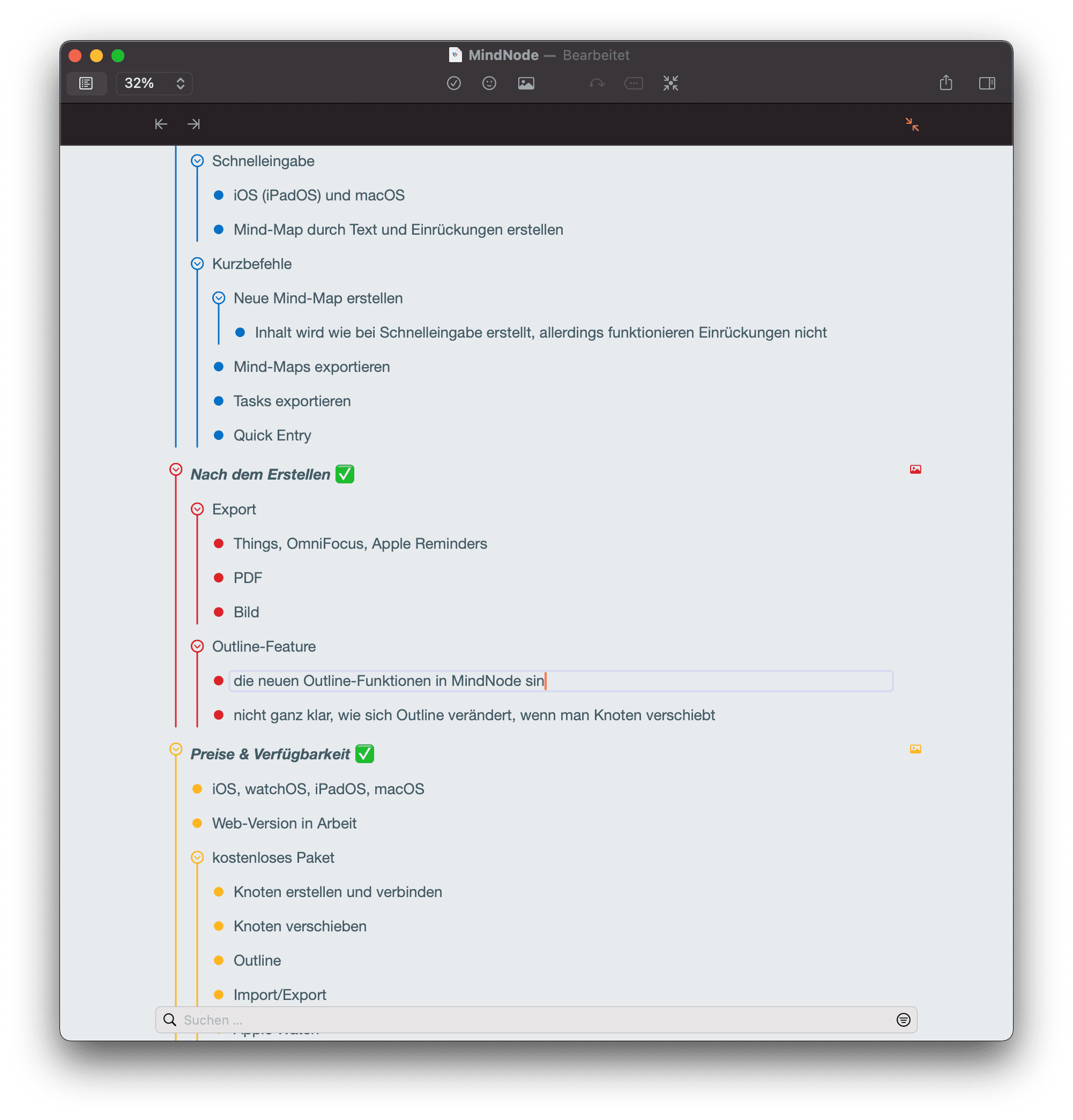Select the 'PDF' row
The image size is (1073, 1120).
tap(248, 578)
